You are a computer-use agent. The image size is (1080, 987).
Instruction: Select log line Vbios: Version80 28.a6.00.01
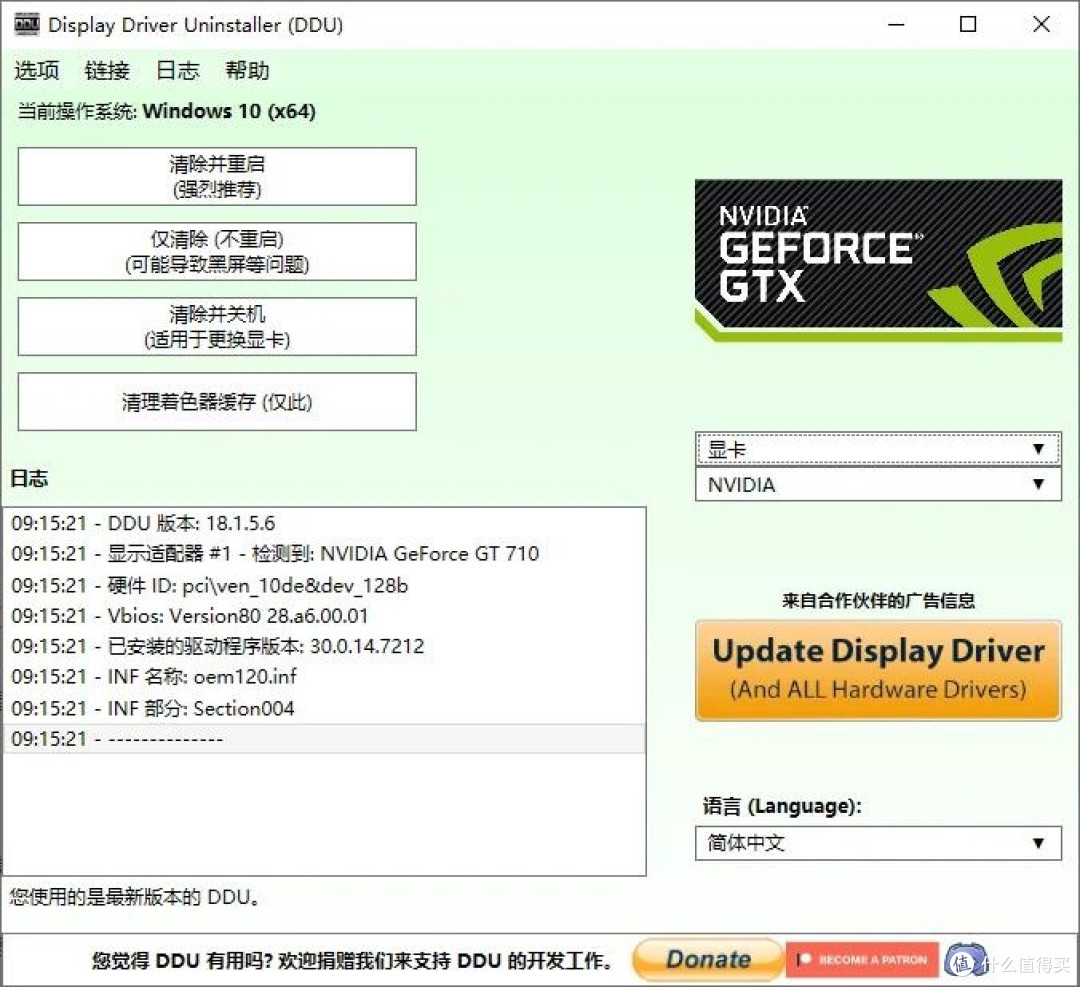[x=324, y=616]
